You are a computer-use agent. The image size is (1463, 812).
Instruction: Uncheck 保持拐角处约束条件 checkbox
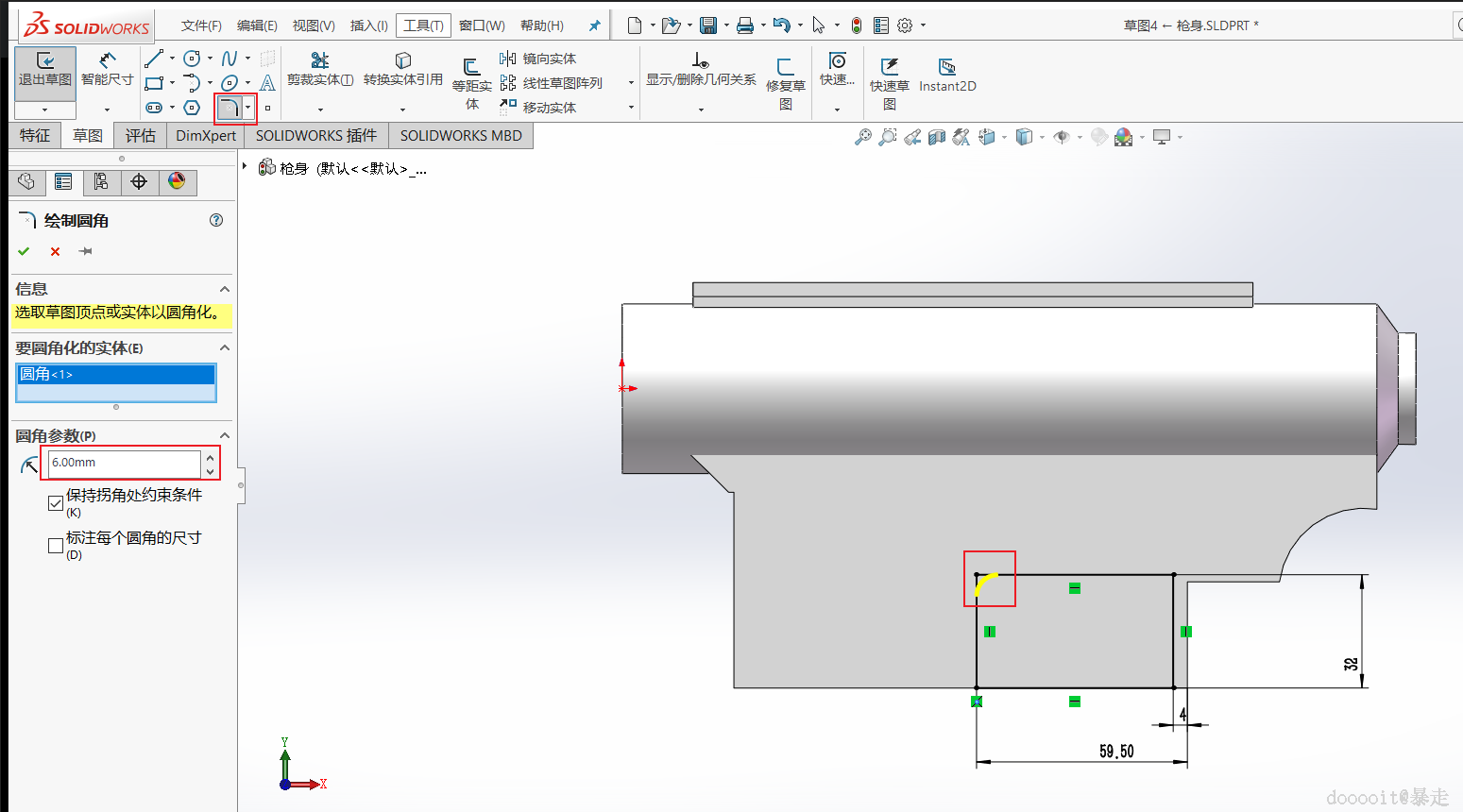(x=56, y=502)
